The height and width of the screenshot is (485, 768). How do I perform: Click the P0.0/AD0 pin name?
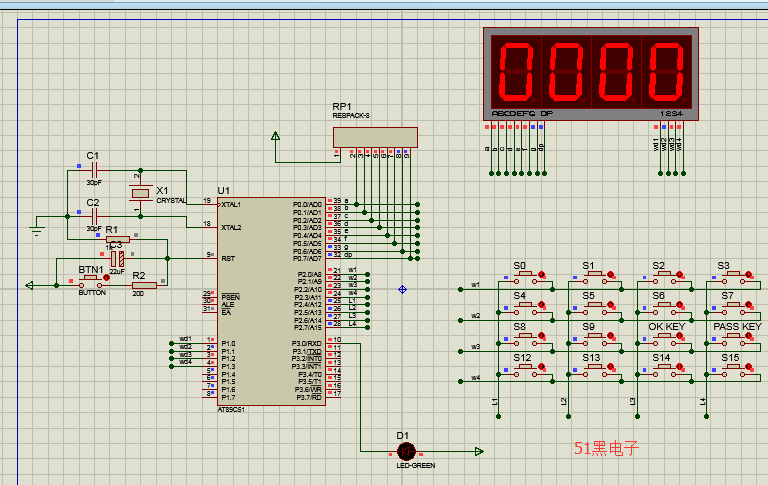308,205
